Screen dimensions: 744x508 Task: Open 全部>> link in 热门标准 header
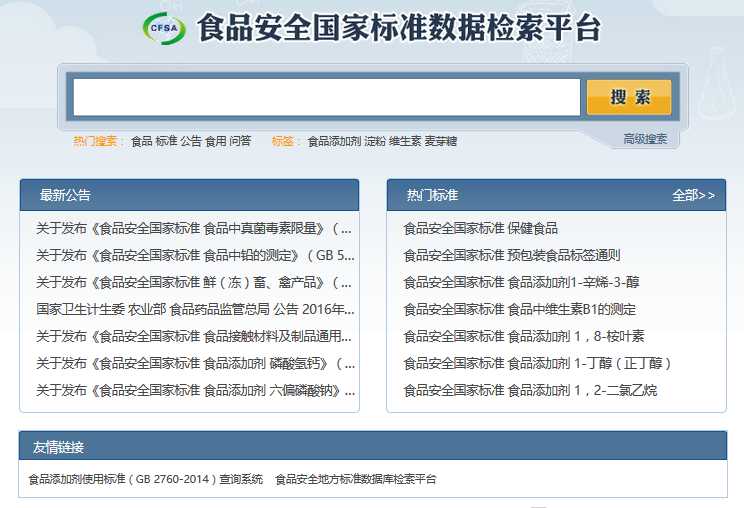pos(693,195)
